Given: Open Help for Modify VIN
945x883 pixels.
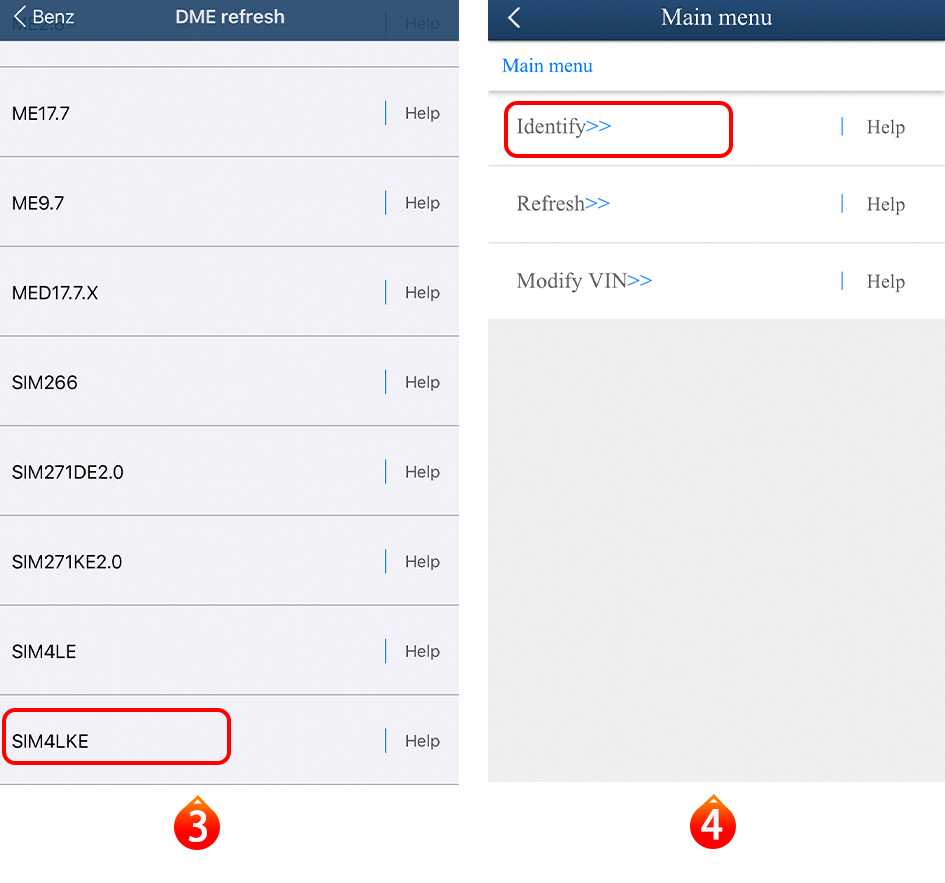Looking at the screenshot, I should 885,281.
